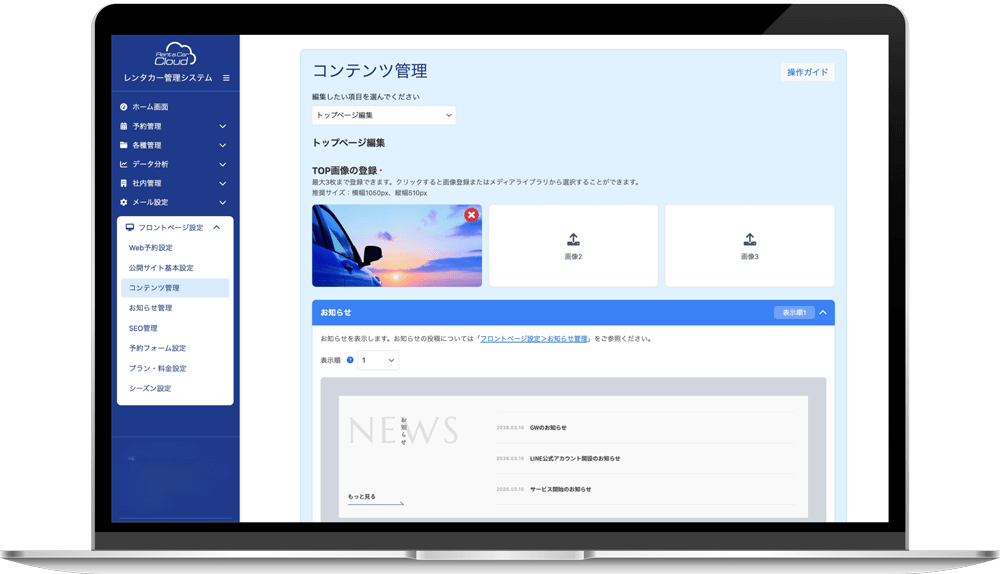Click the 予約管理 calendar icon
Viewport: 1000px width, 574px height.
tap(124, 126)
